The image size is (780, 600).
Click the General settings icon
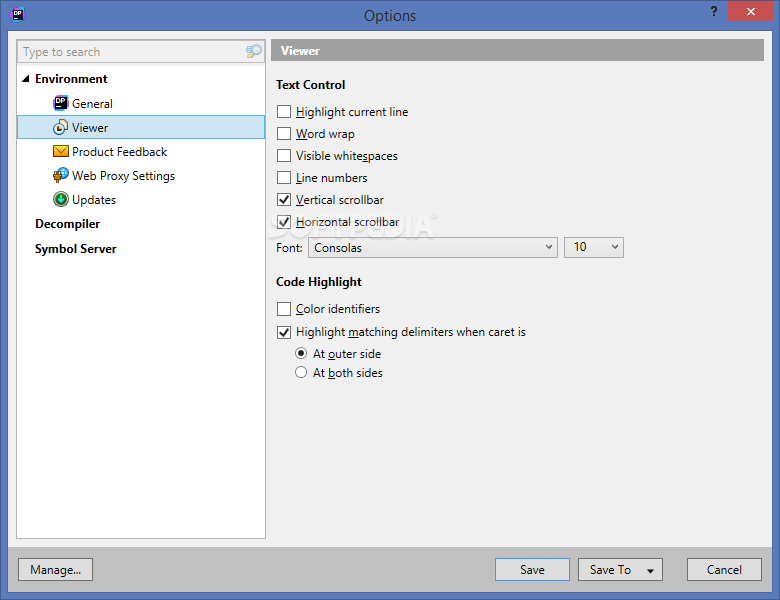pos(61,103)
